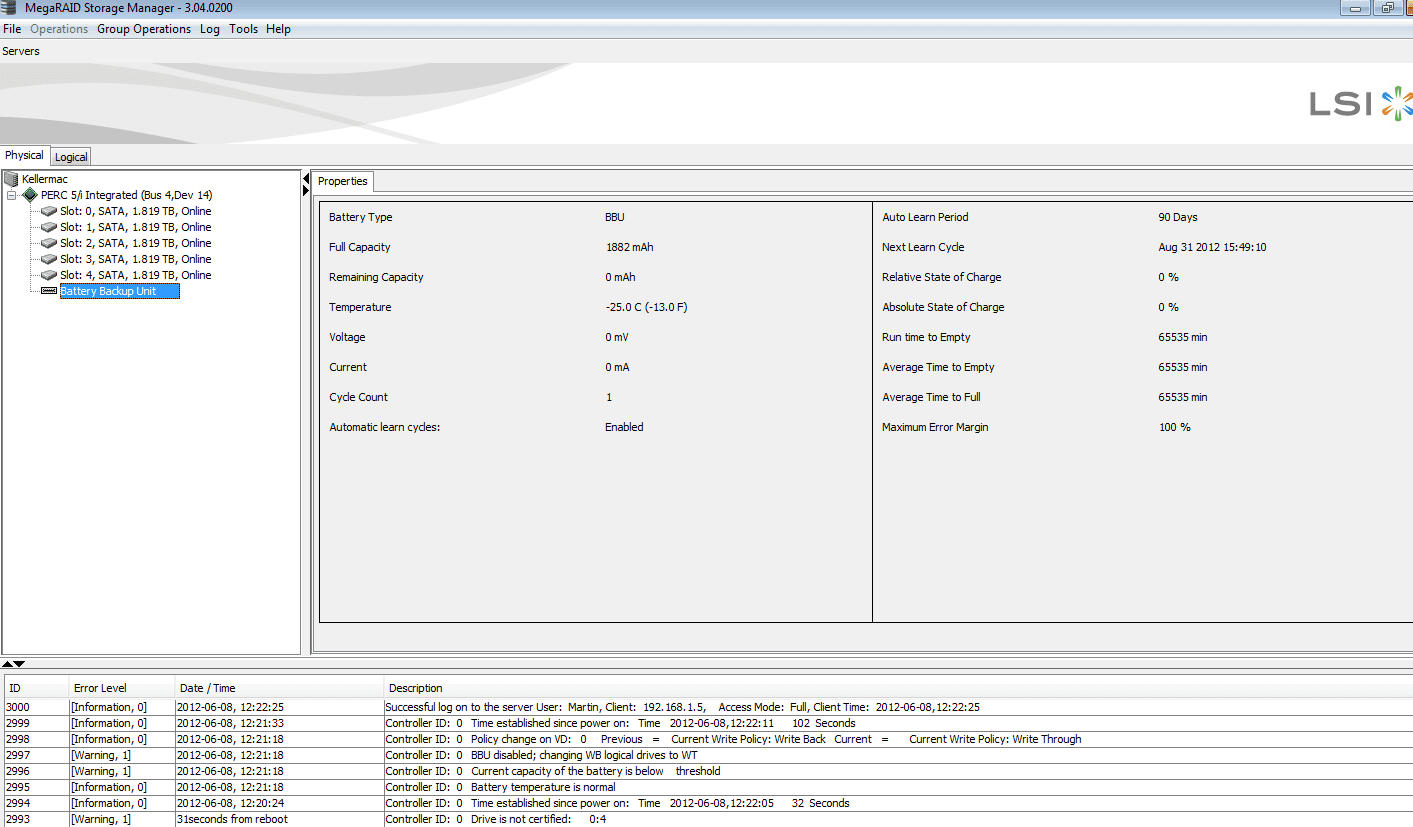This screenshot has height=827, width=1413.
Task: Collapse left panel using the left arrow
Action: 306,178
